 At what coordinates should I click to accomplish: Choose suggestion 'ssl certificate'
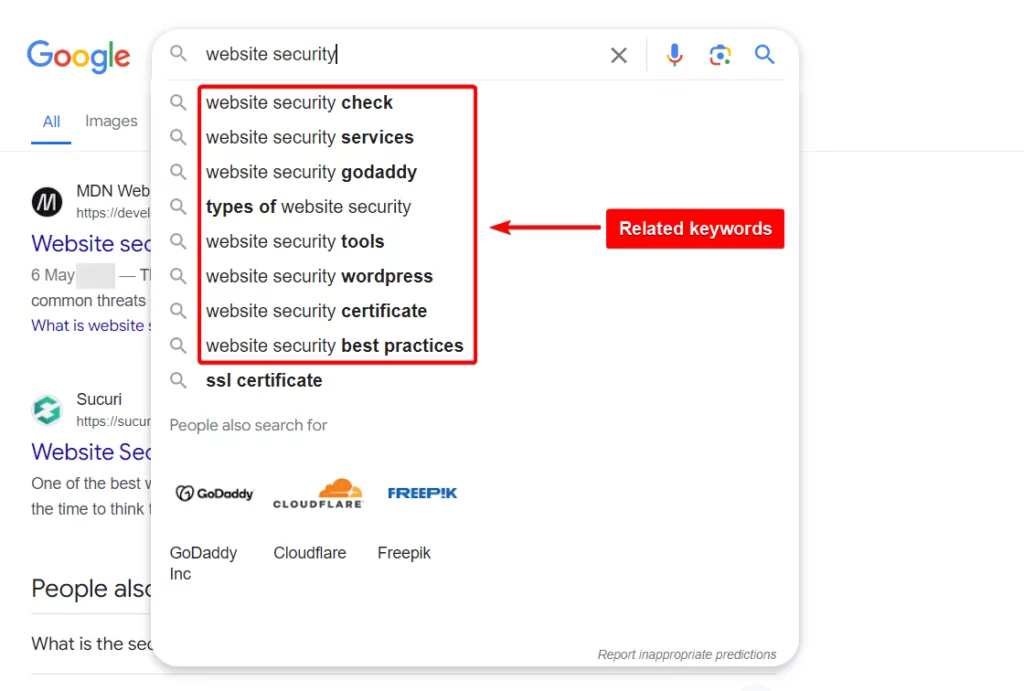[x=264, y=380]
